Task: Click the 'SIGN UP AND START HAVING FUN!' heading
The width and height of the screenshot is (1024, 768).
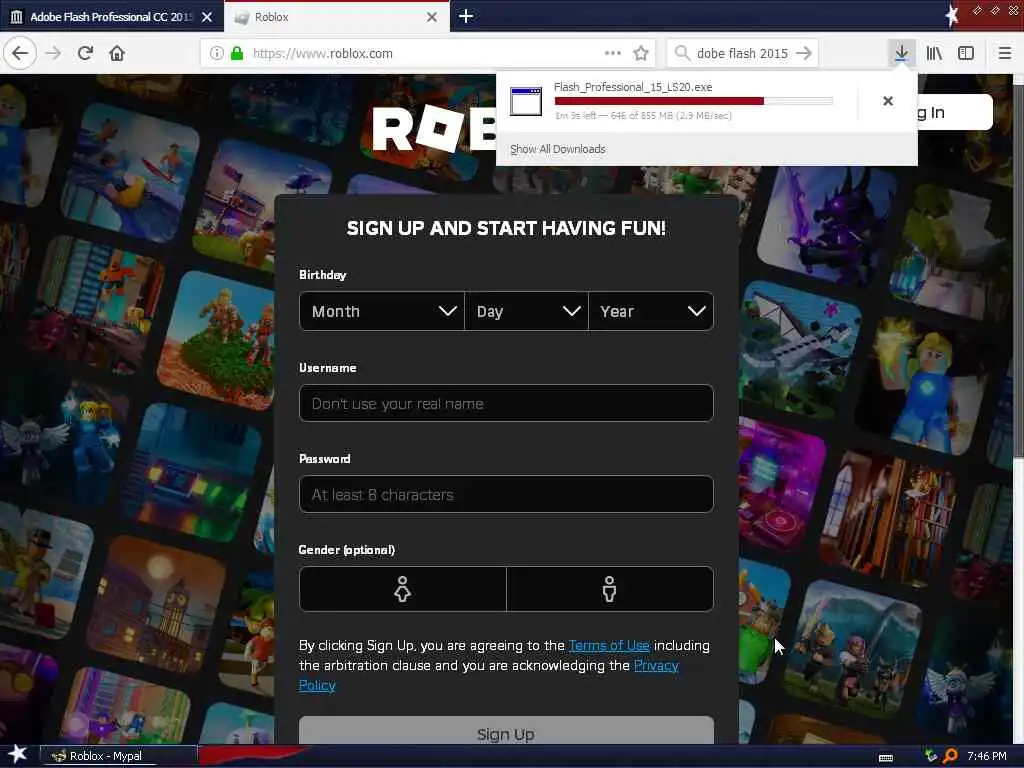Action: coord(506,228)
